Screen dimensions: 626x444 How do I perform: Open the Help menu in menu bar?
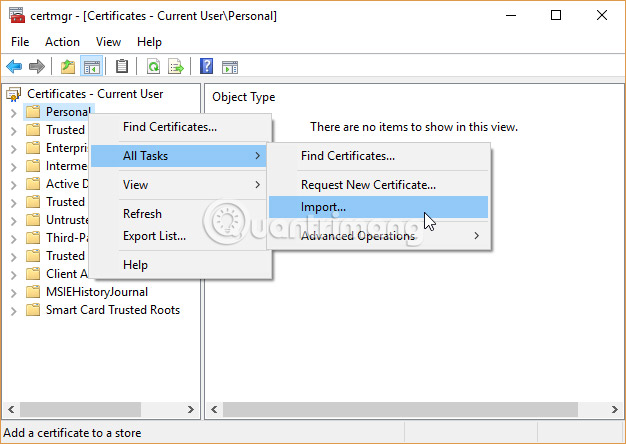pos(149,42)
